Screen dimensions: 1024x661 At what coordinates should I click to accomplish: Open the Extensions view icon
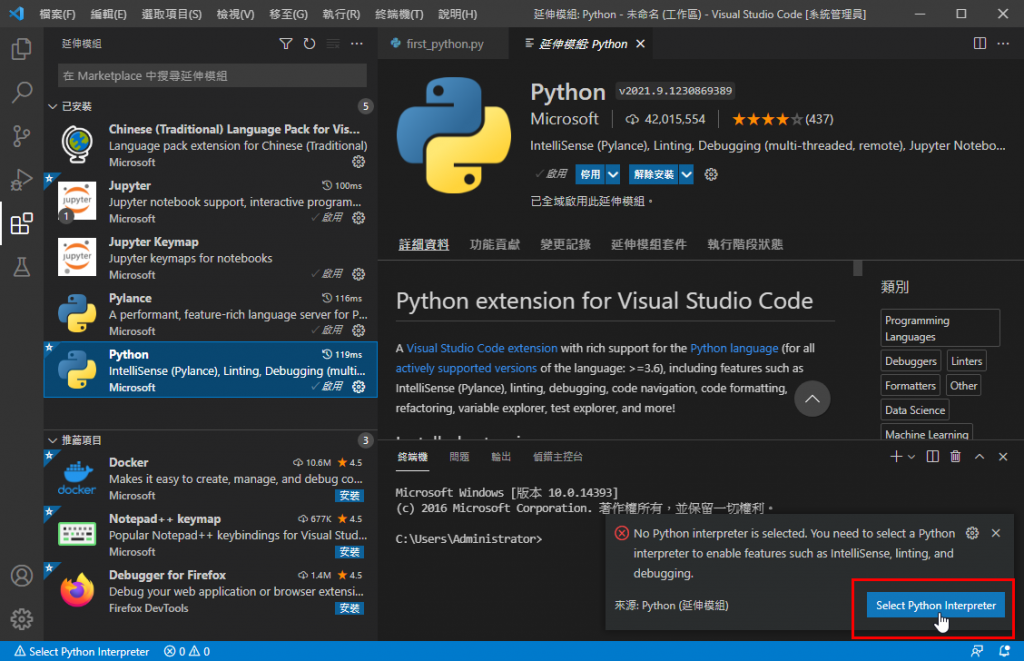click(x=22, y=223)
